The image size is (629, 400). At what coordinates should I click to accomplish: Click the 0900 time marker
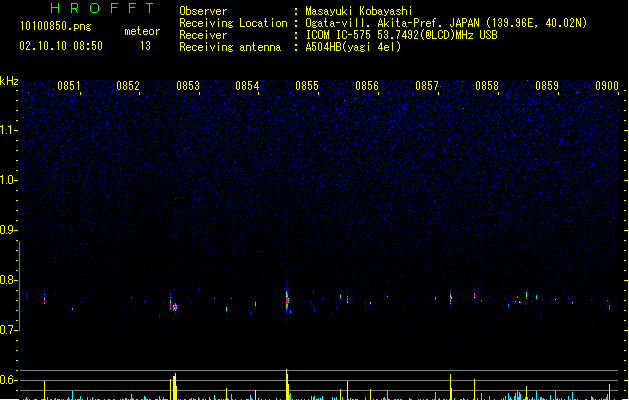coord(607,86)
